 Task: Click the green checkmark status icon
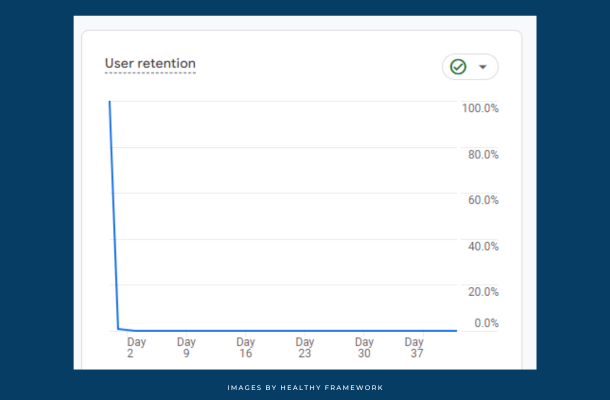(x=458, y=67)
